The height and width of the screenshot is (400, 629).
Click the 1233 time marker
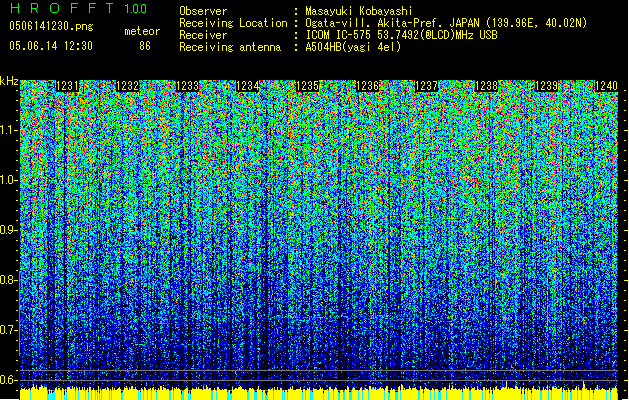coord(188,87)
